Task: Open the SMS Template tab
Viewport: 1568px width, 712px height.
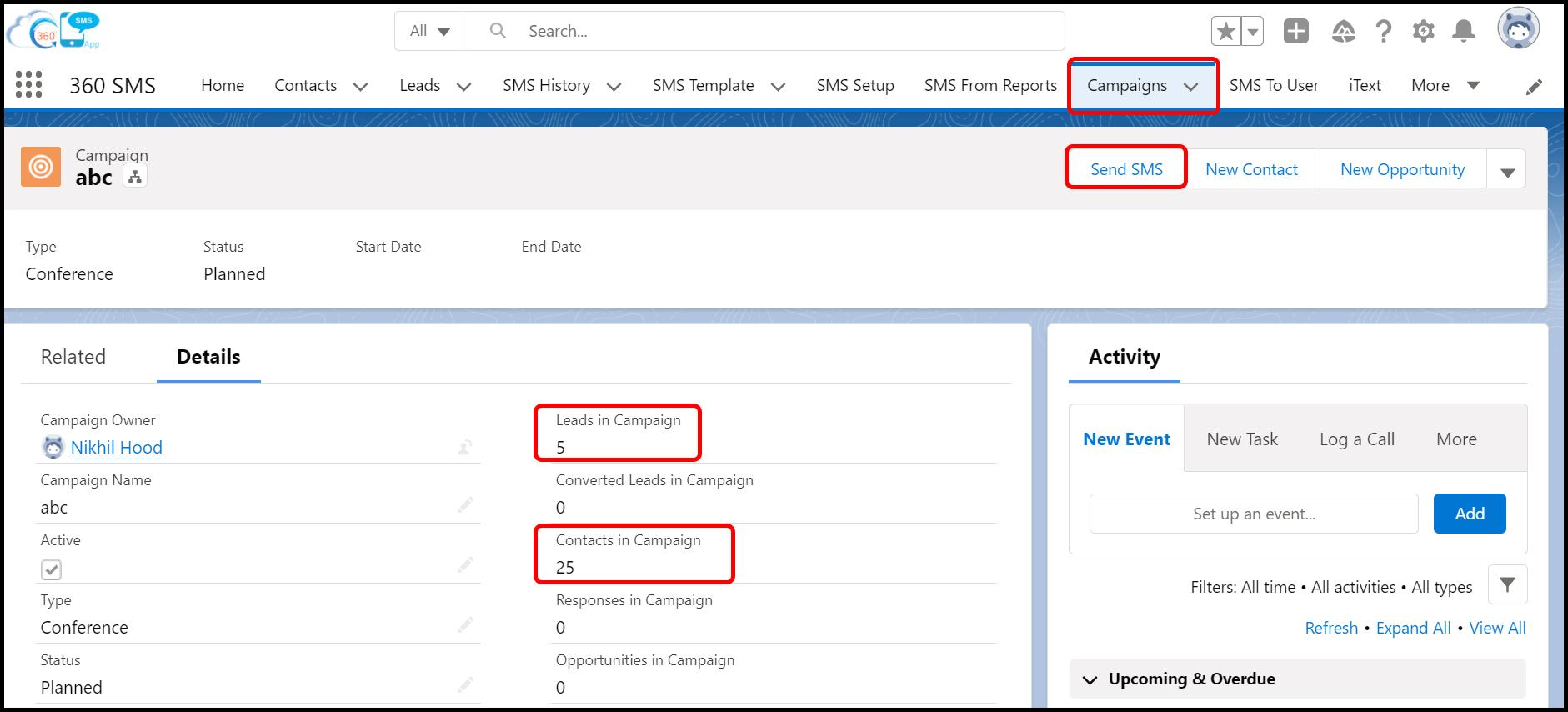Action: 703,85
